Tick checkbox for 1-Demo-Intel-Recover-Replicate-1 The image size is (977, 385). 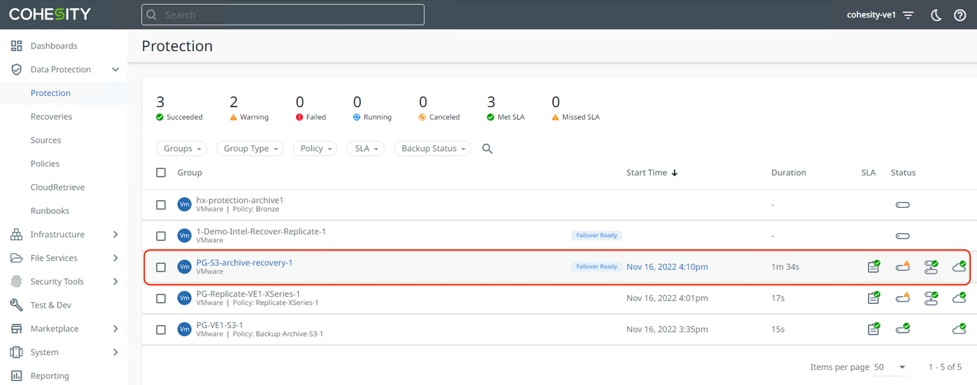pos(161,236)
